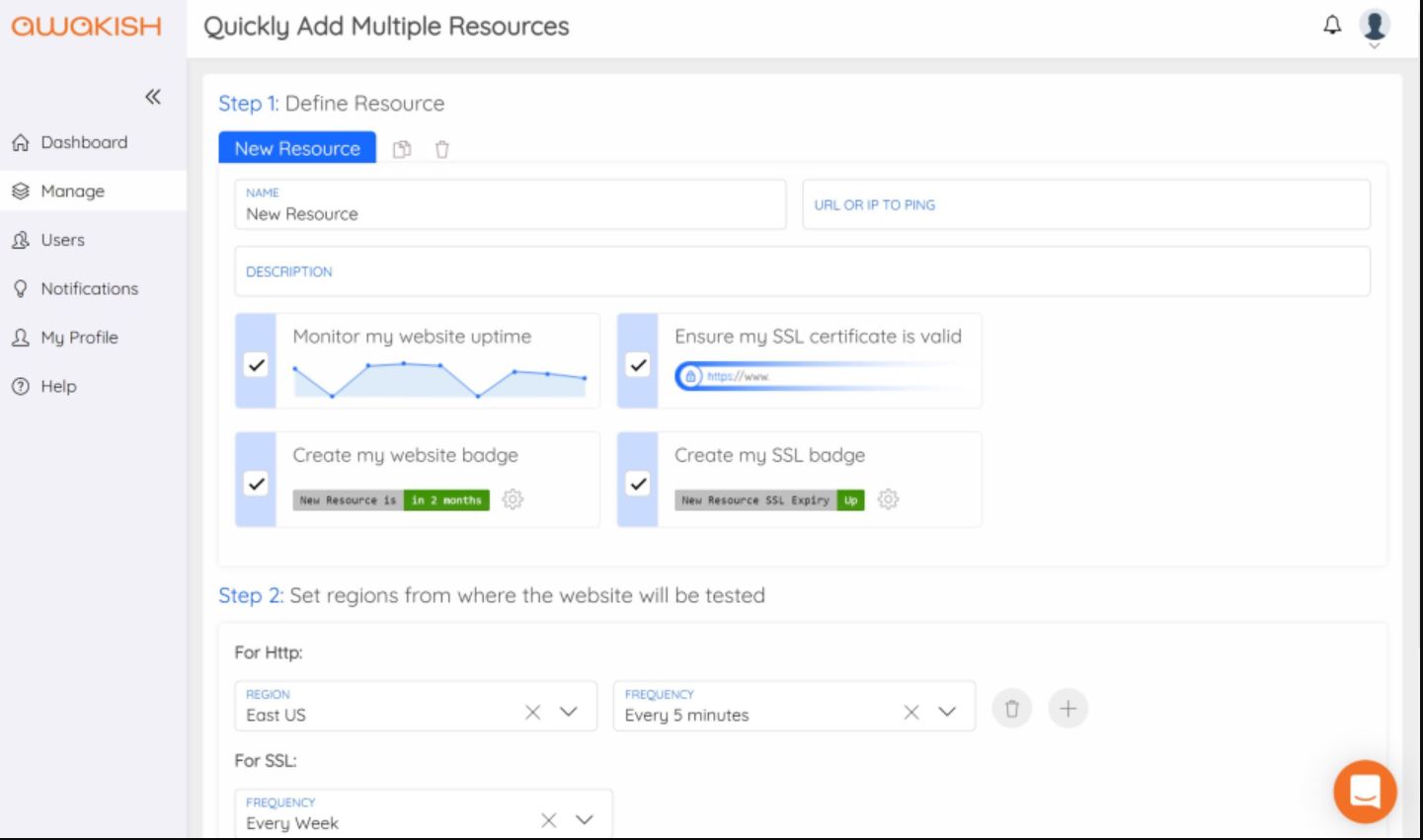Open SSL badge settings gear
Screen dimensions: 1423x840
coord(889,499)
